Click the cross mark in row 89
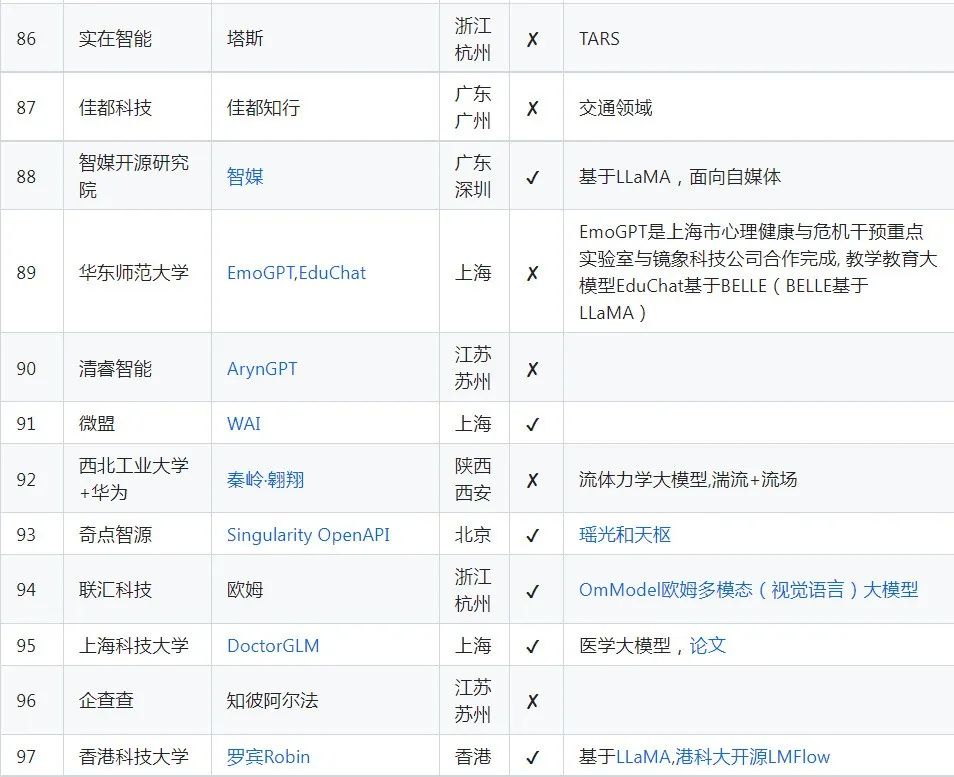This screenshot has width=954, height=777. [x=532, y=273]
